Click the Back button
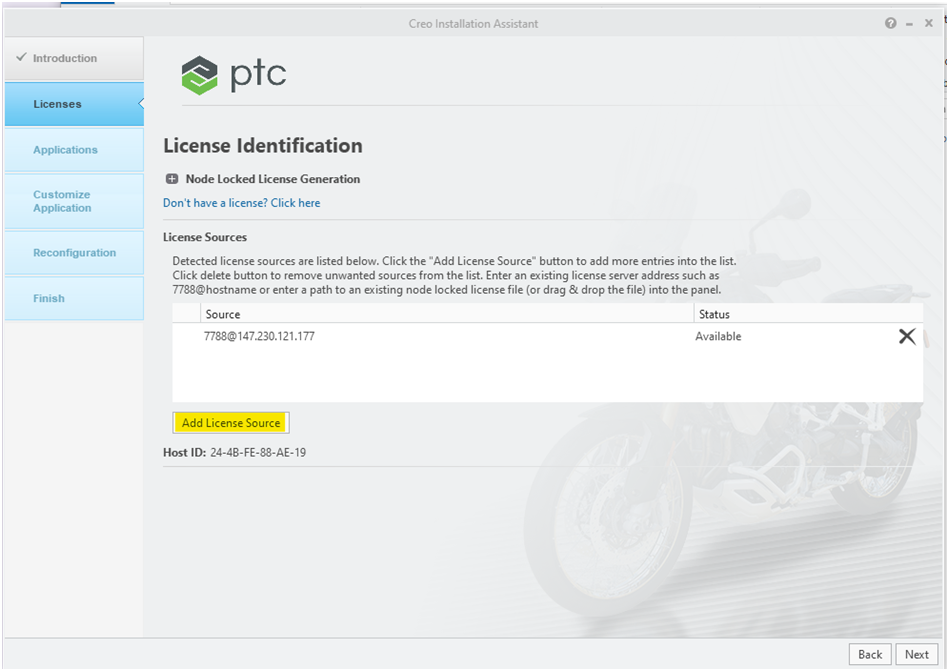The image size is (949, 671). point(870,654)
